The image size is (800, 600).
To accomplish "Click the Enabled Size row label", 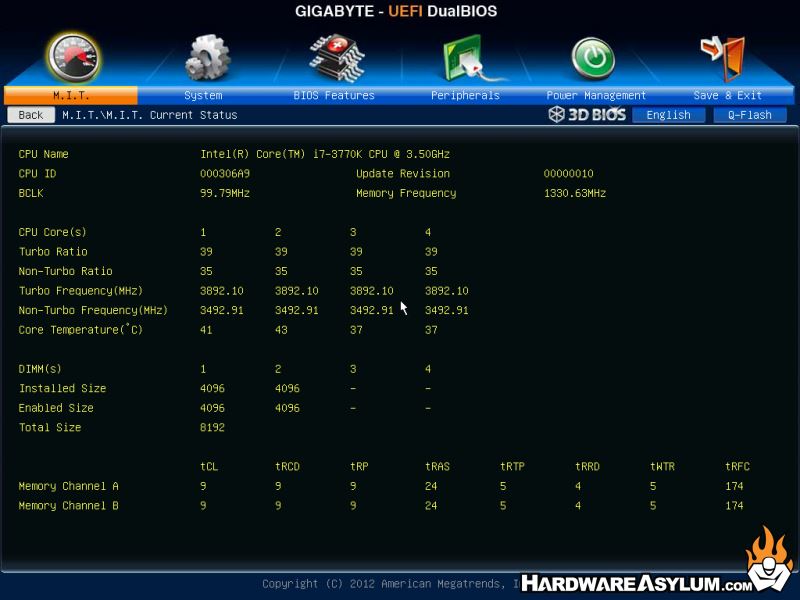I will click(56, 408).
